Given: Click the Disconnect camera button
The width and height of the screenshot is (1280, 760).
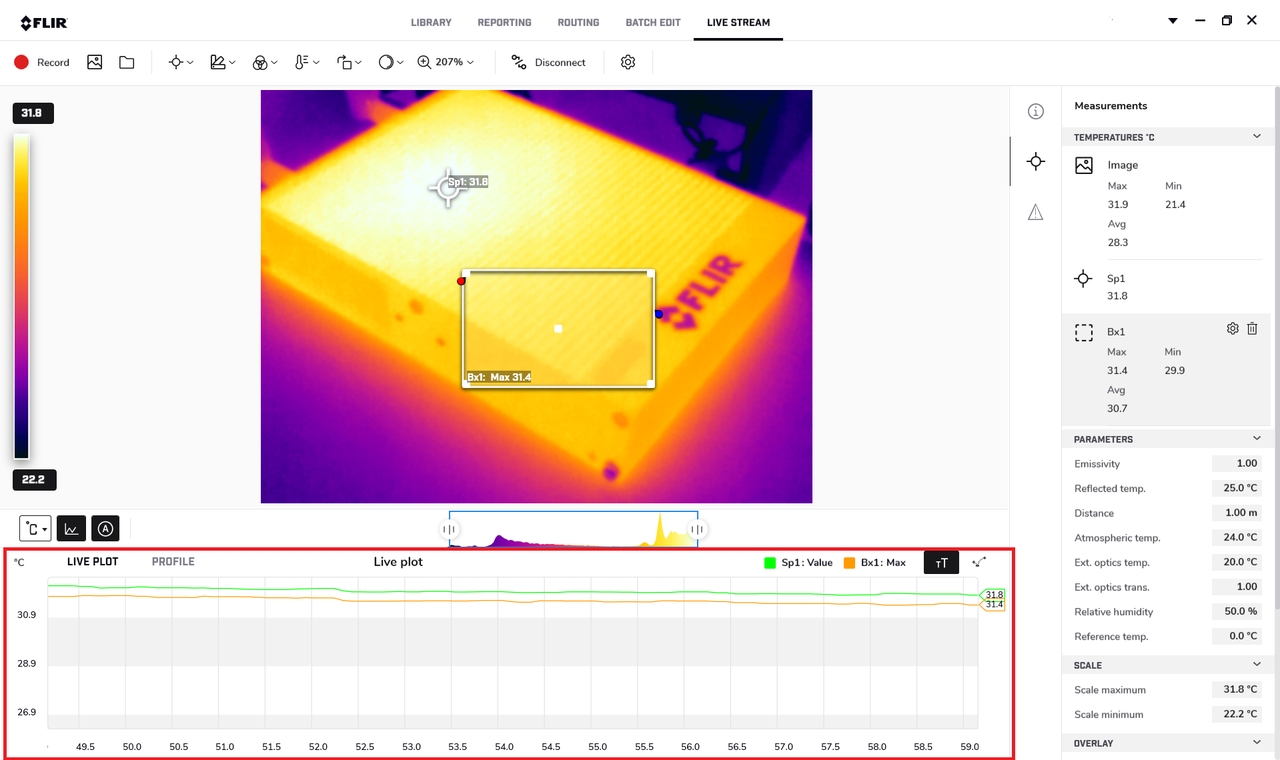Looking at the screenshot, I should [x=548, y=62].
